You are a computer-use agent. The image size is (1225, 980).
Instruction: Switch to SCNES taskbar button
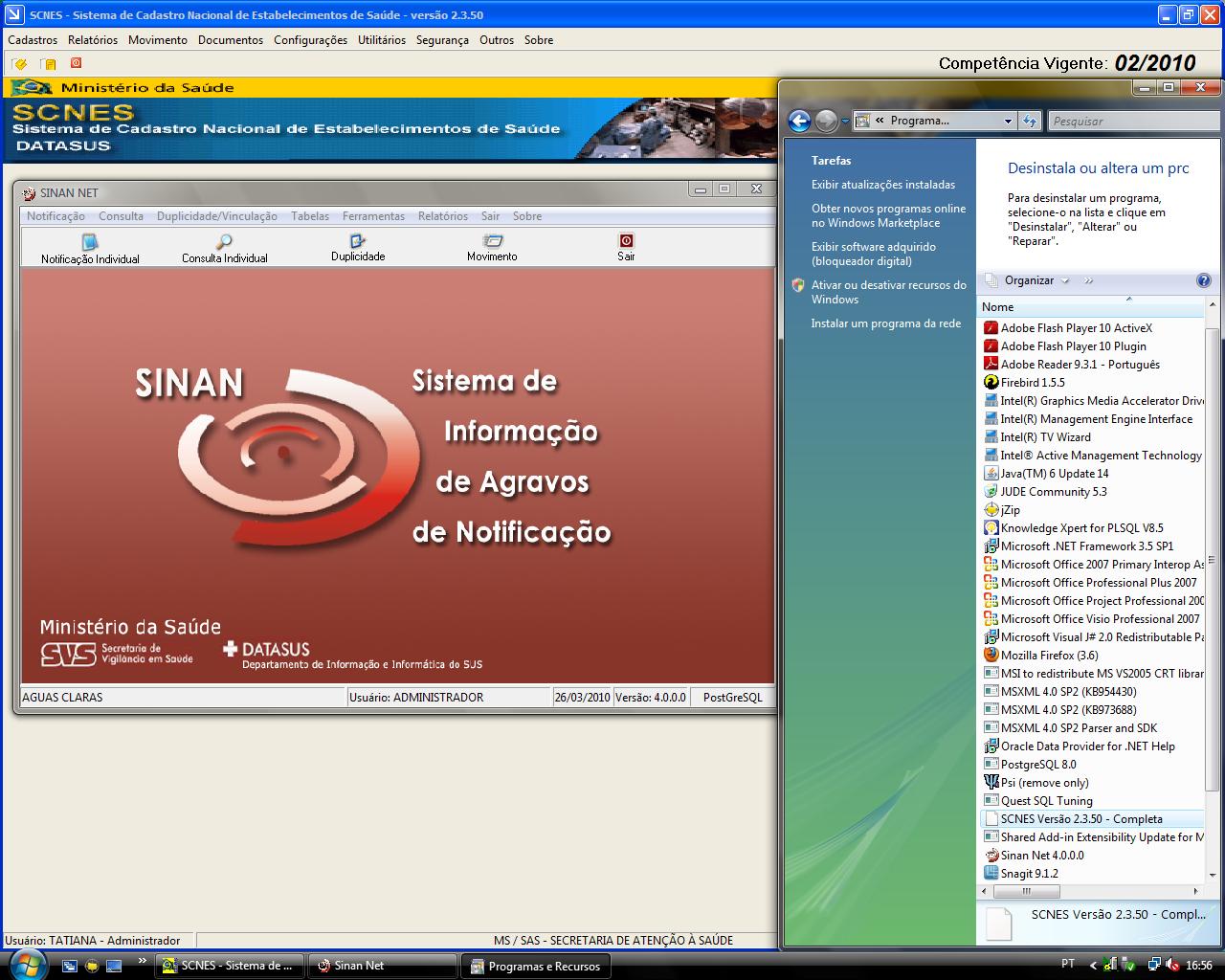(x=230, y=966)
